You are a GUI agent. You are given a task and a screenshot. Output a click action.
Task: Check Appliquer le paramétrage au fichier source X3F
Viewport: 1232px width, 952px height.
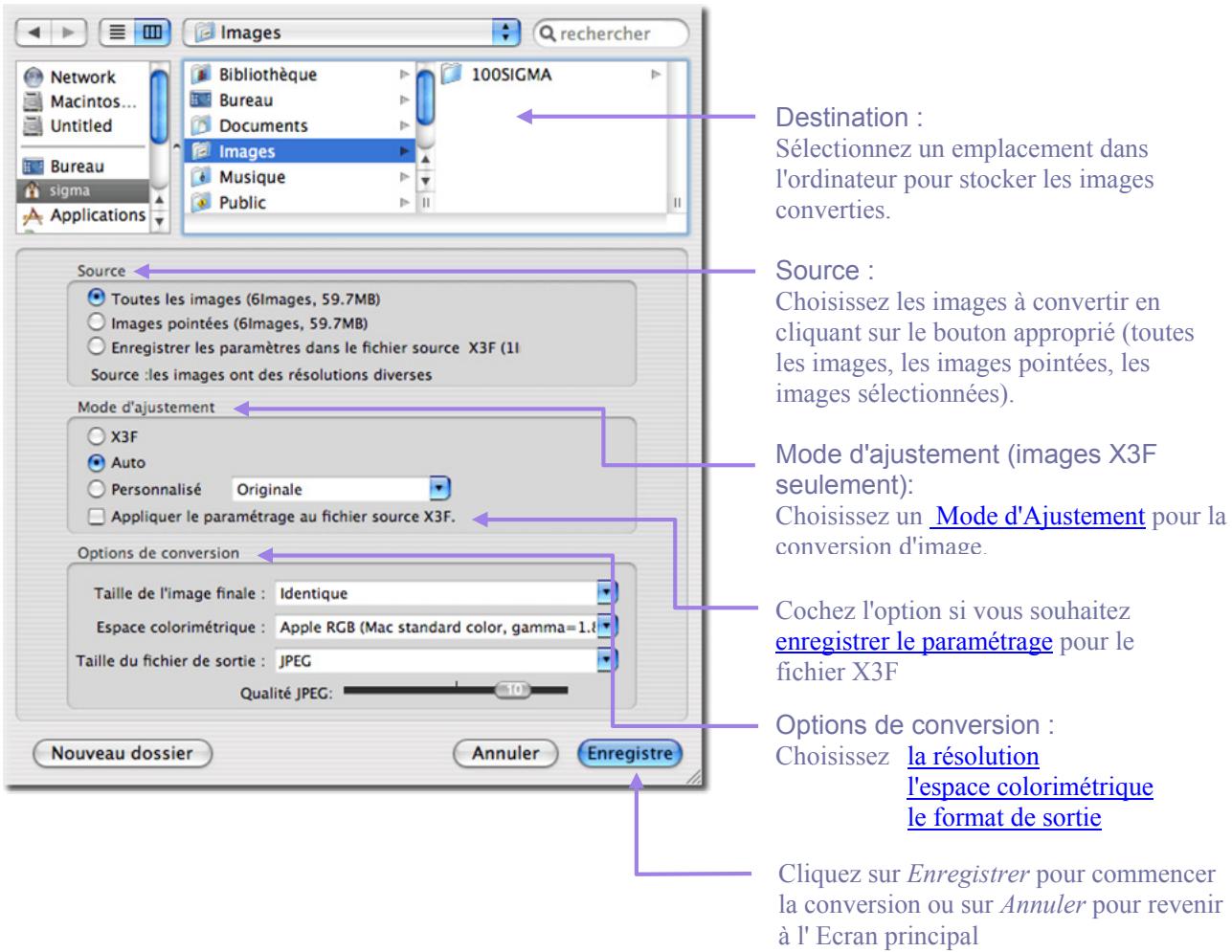click(x=97, y=518)
